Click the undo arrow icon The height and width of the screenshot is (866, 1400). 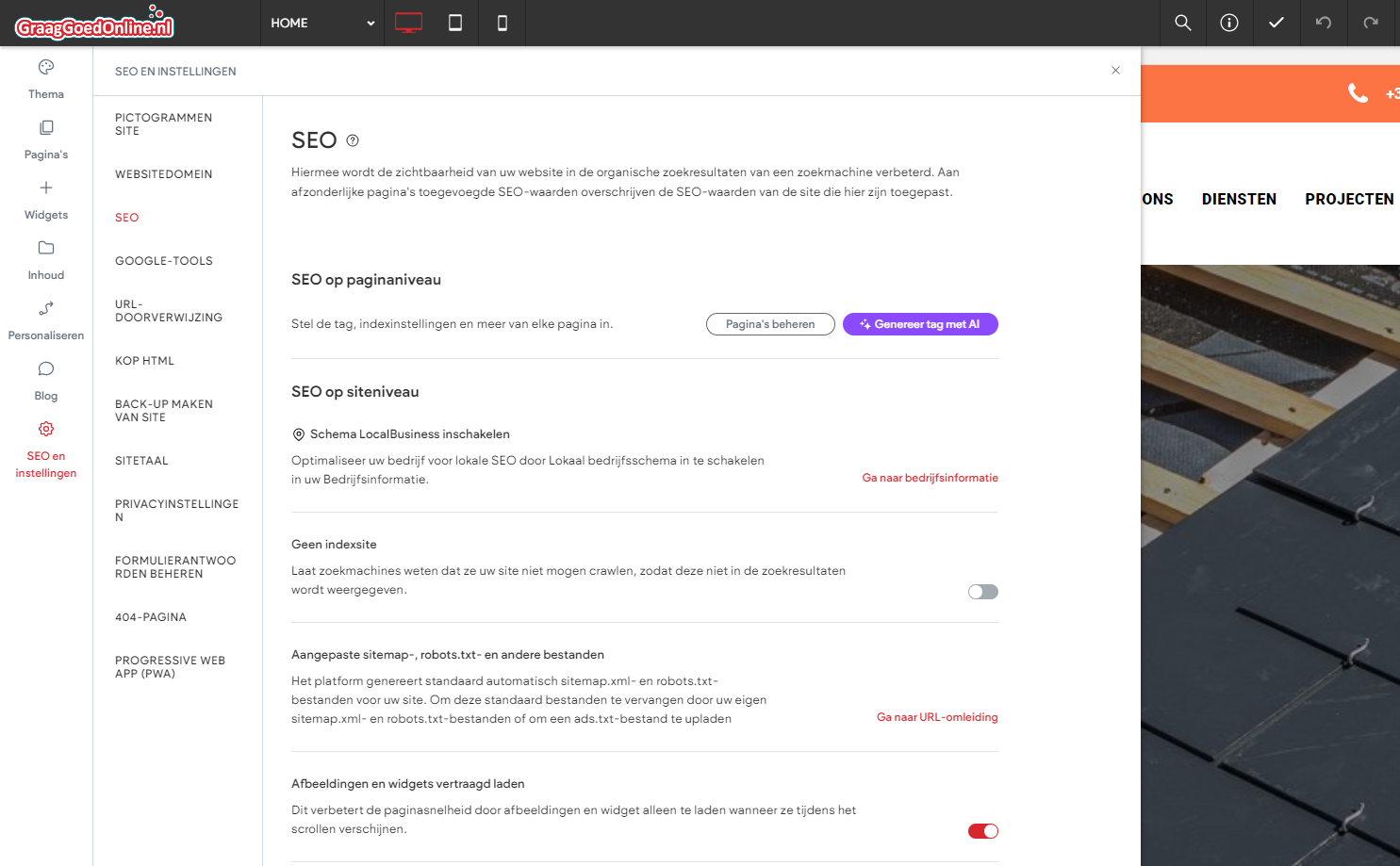click(x=1324, y=23)
